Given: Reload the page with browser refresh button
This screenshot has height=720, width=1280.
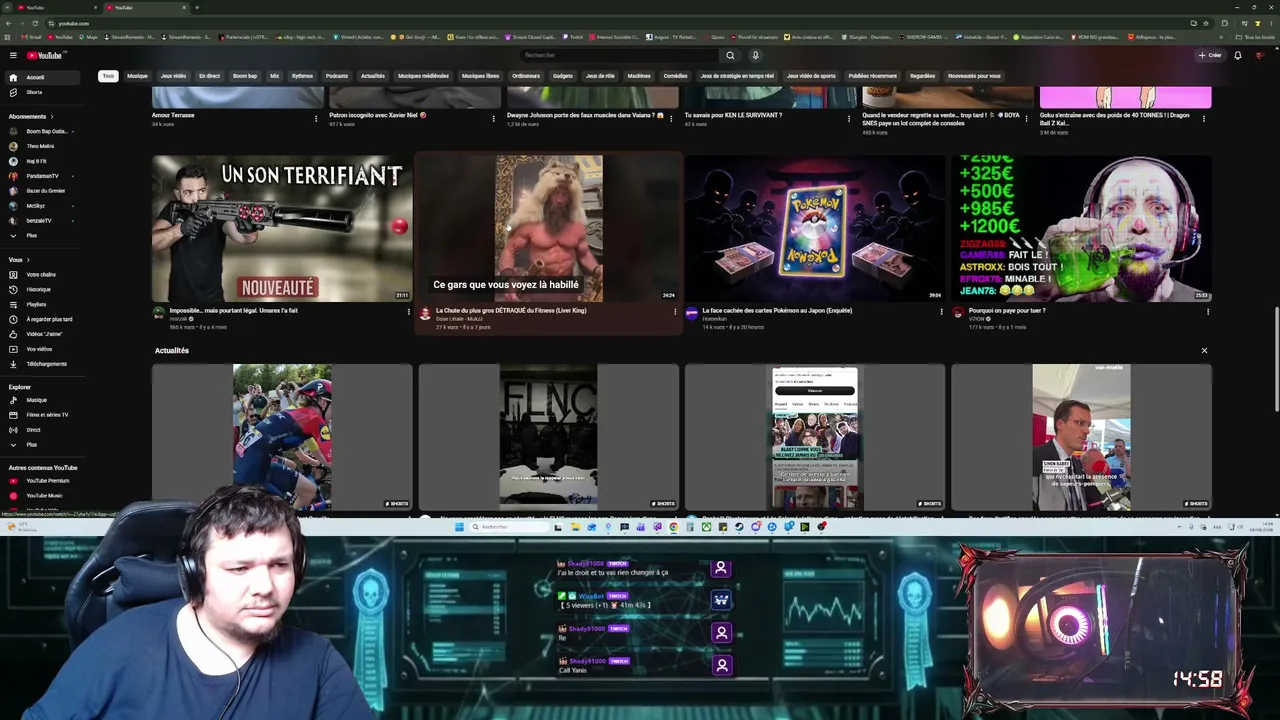Looking at the screenshot, I should [x=35, y=23].
